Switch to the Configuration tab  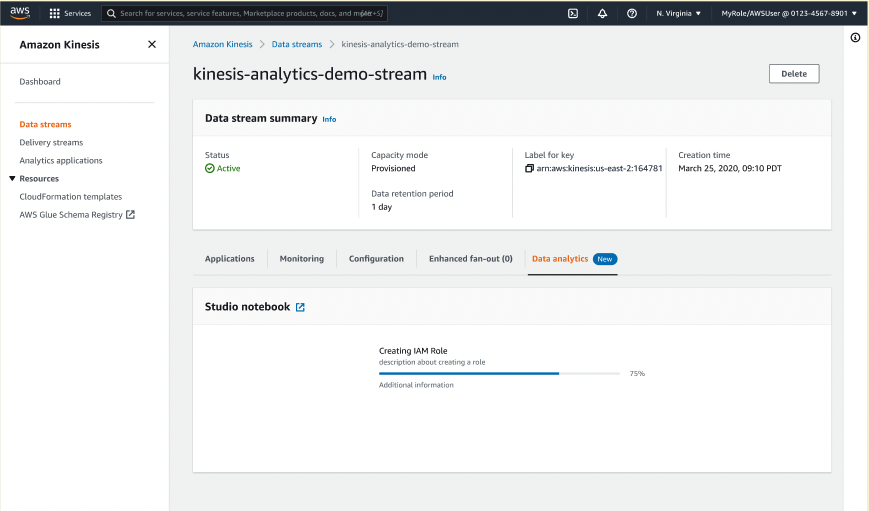click(376, 259)
